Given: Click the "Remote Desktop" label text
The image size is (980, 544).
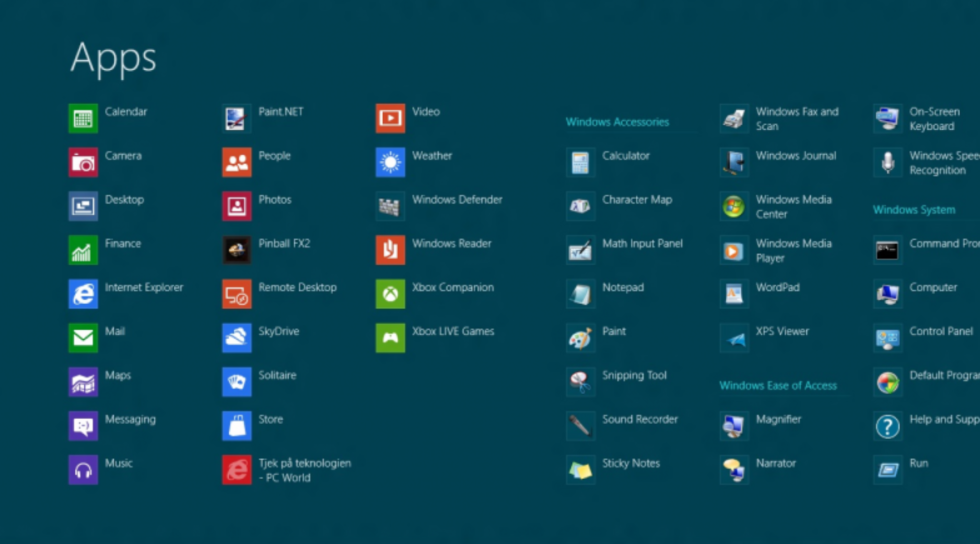Looking at the screenshot, I should point(298,287).
